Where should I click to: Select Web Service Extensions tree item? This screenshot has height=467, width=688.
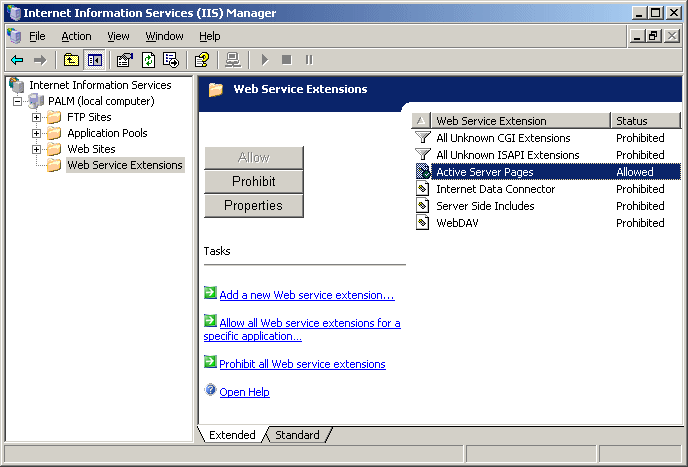click(x=125, y=165)
